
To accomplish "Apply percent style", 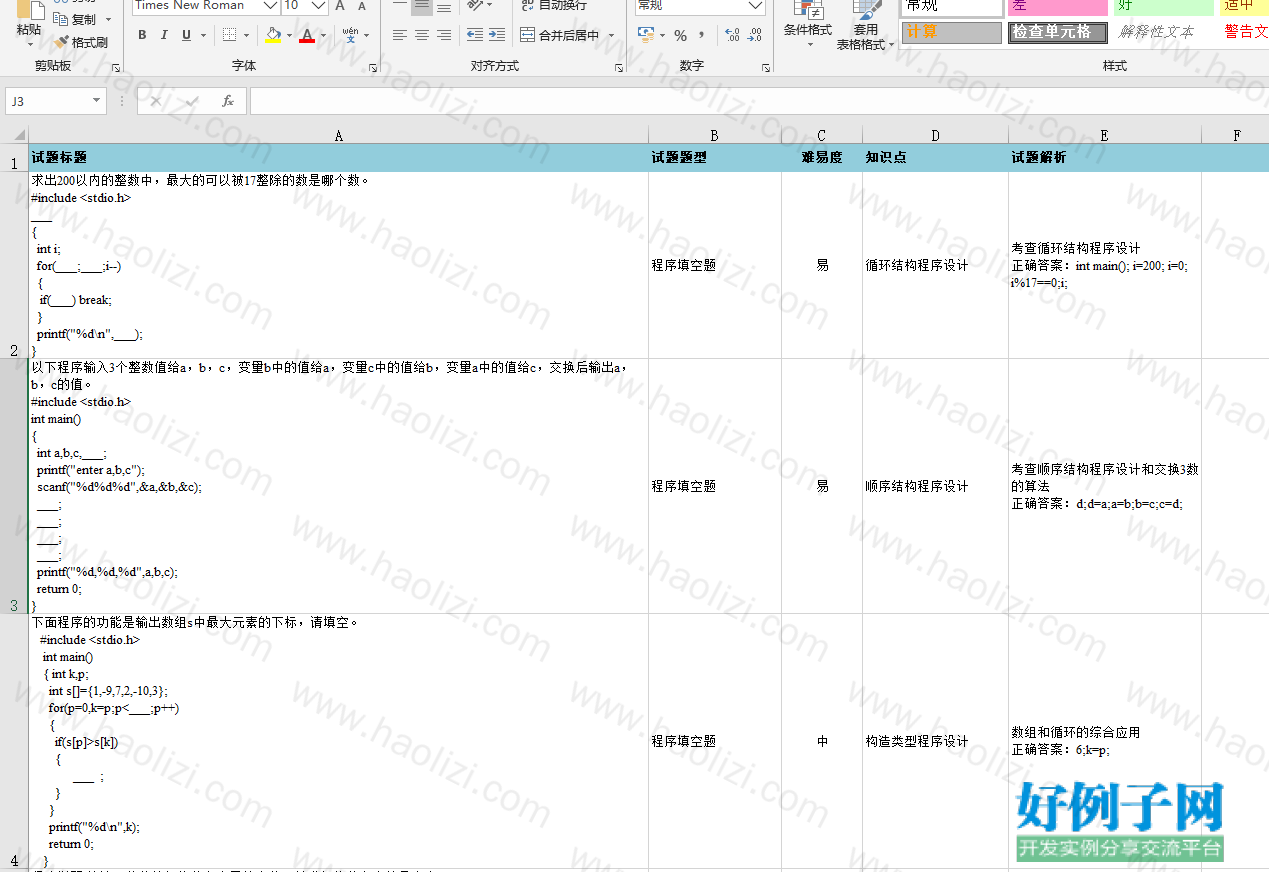I will (680, 35).
